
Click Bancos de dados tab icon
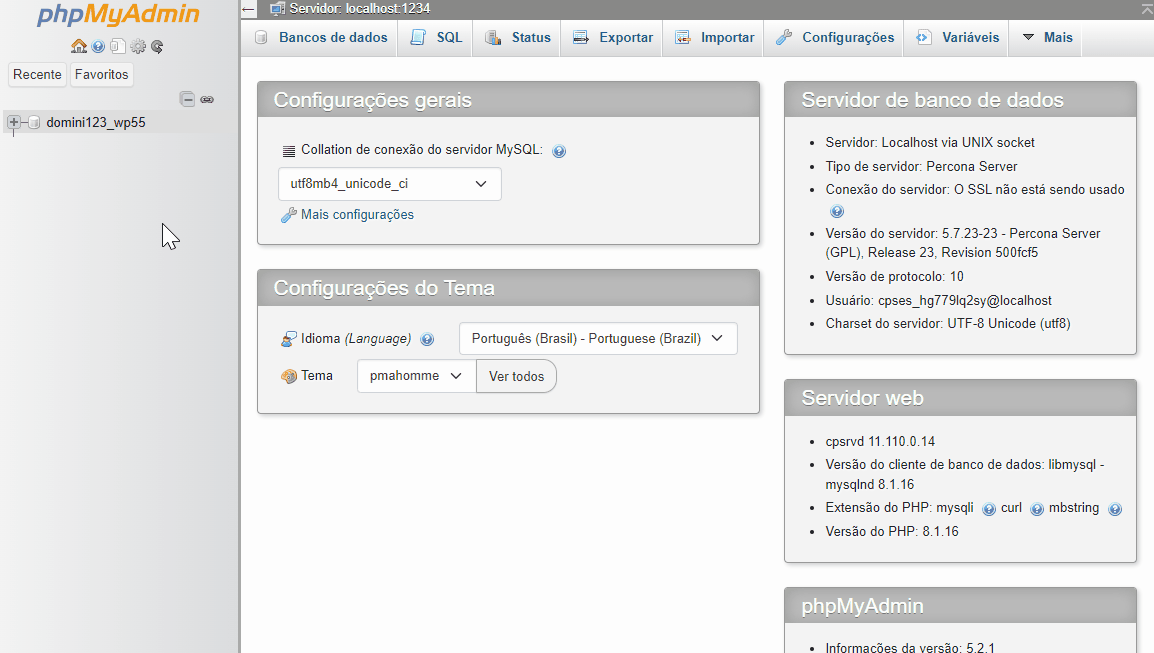[x=261, y=38]
